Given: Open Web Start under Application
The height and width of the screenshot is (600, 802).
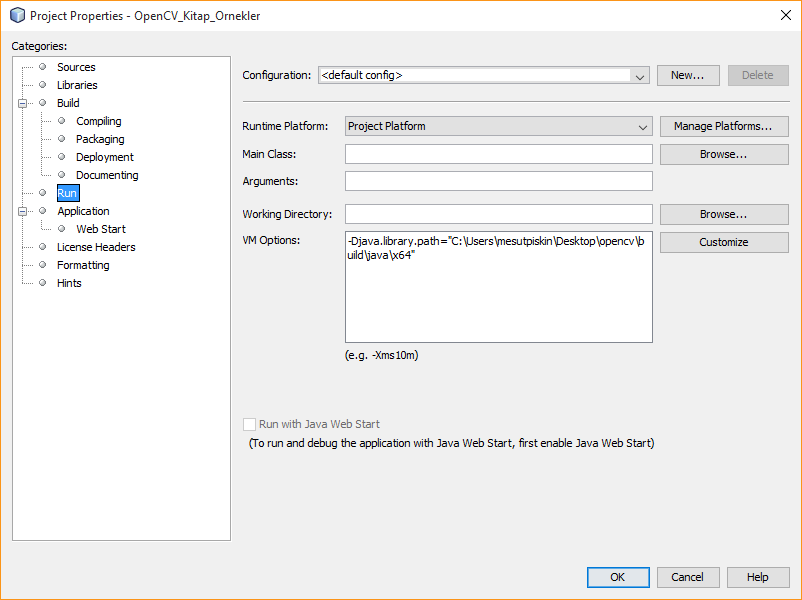Looking at the screenshot, I should (100, 229).
